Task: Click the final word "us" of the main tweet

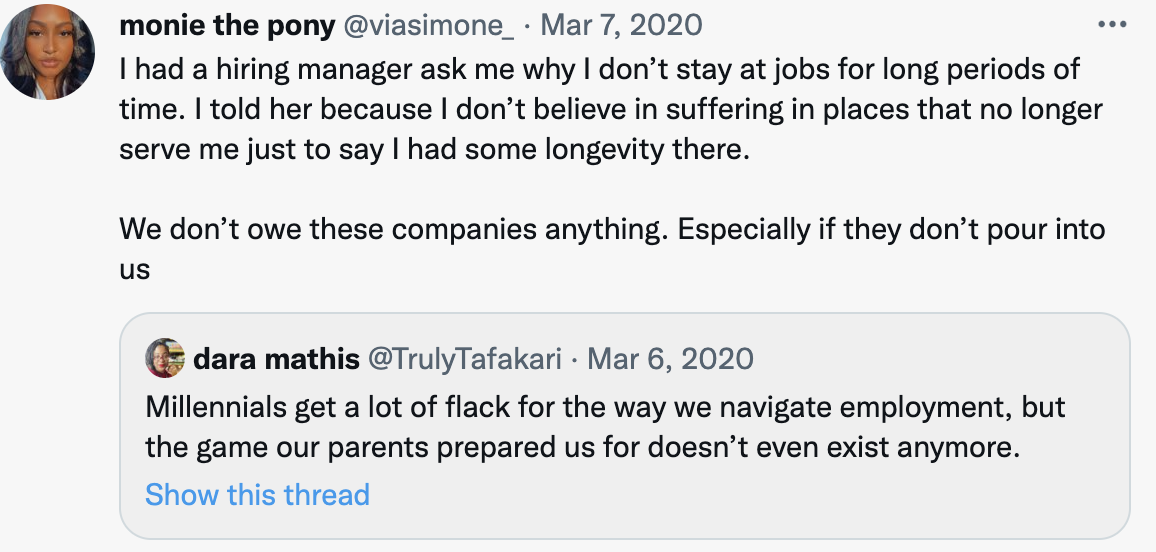Action: point(134,269)
